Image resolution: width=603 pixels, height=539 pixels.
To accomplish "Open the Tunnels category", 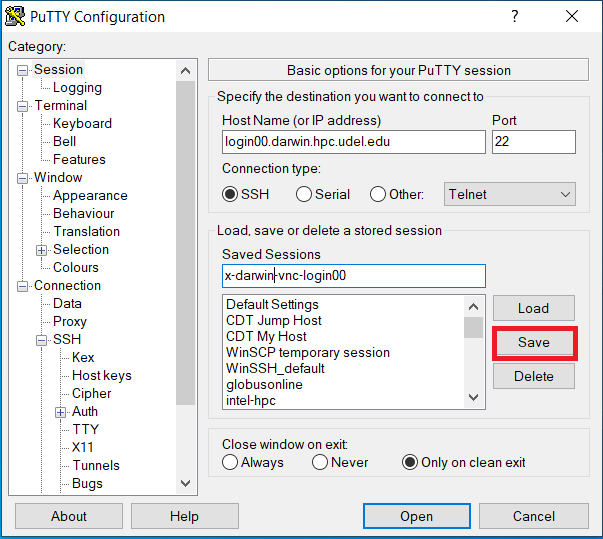I will coord(96,465).
